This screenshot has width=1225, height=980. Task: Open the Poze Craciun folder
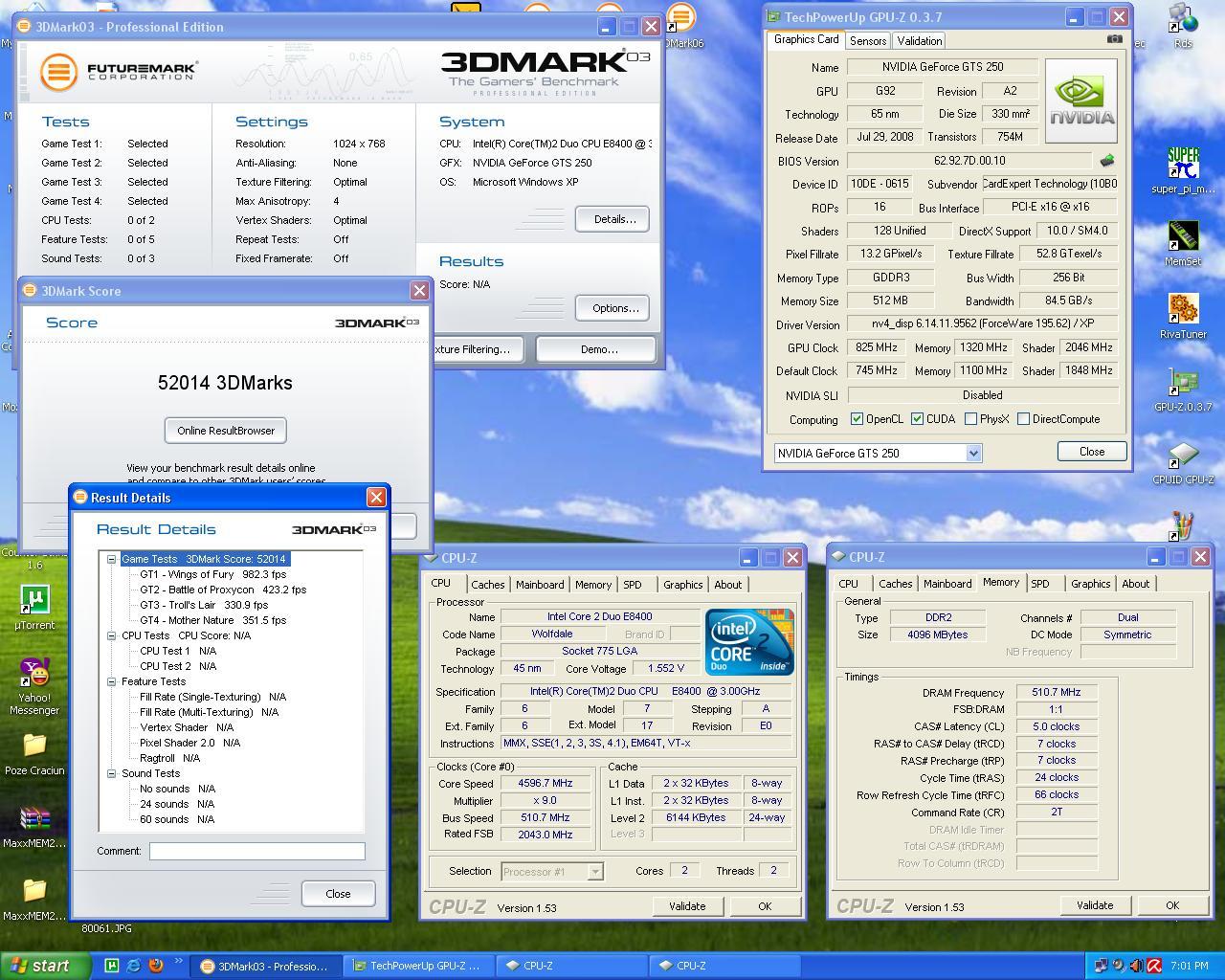[34, 753]
